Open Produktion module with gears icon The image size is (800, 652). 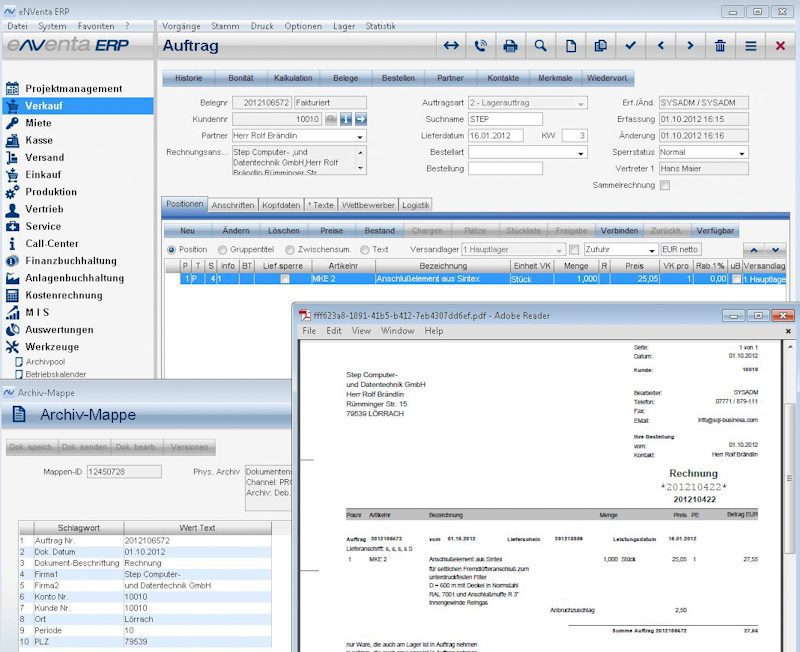tap(51, 192)
